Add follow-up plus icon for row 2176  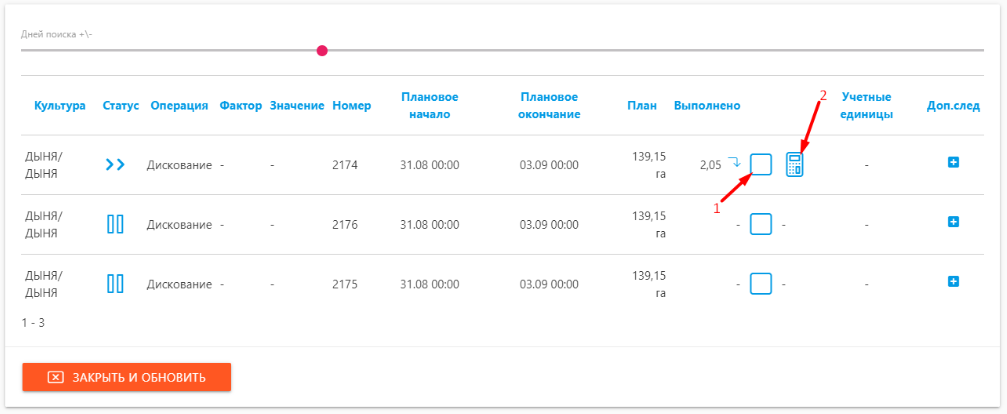pos(954,221)
